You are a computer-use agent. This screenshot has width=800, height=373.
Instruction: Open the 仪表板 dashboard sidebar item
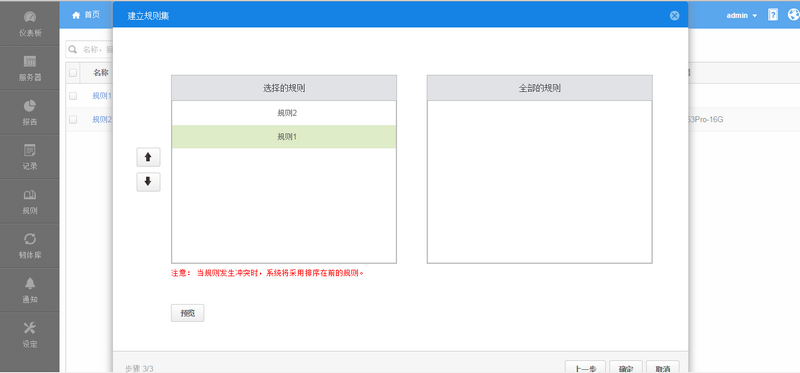pyautogui.click(x=30, y=23)
